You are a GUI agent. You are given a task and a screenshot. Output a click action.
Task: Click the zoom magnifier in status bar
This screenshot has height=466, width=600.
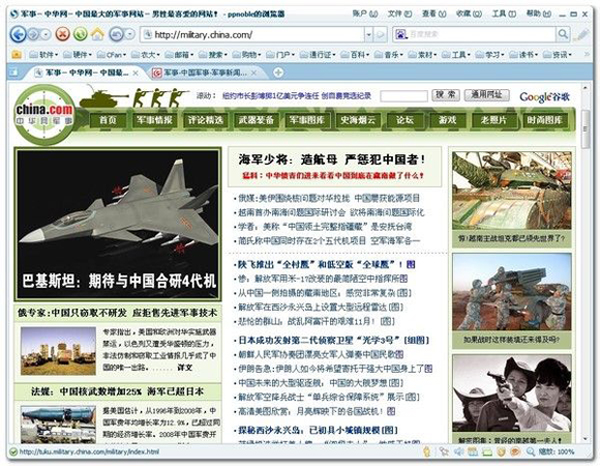tap(530, 452)
